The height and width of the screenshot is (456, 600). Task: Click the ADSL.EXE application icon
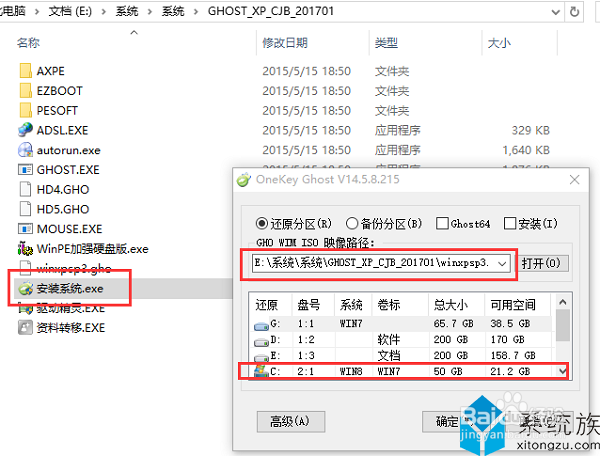pyautogui.click(x=26, y=130)
